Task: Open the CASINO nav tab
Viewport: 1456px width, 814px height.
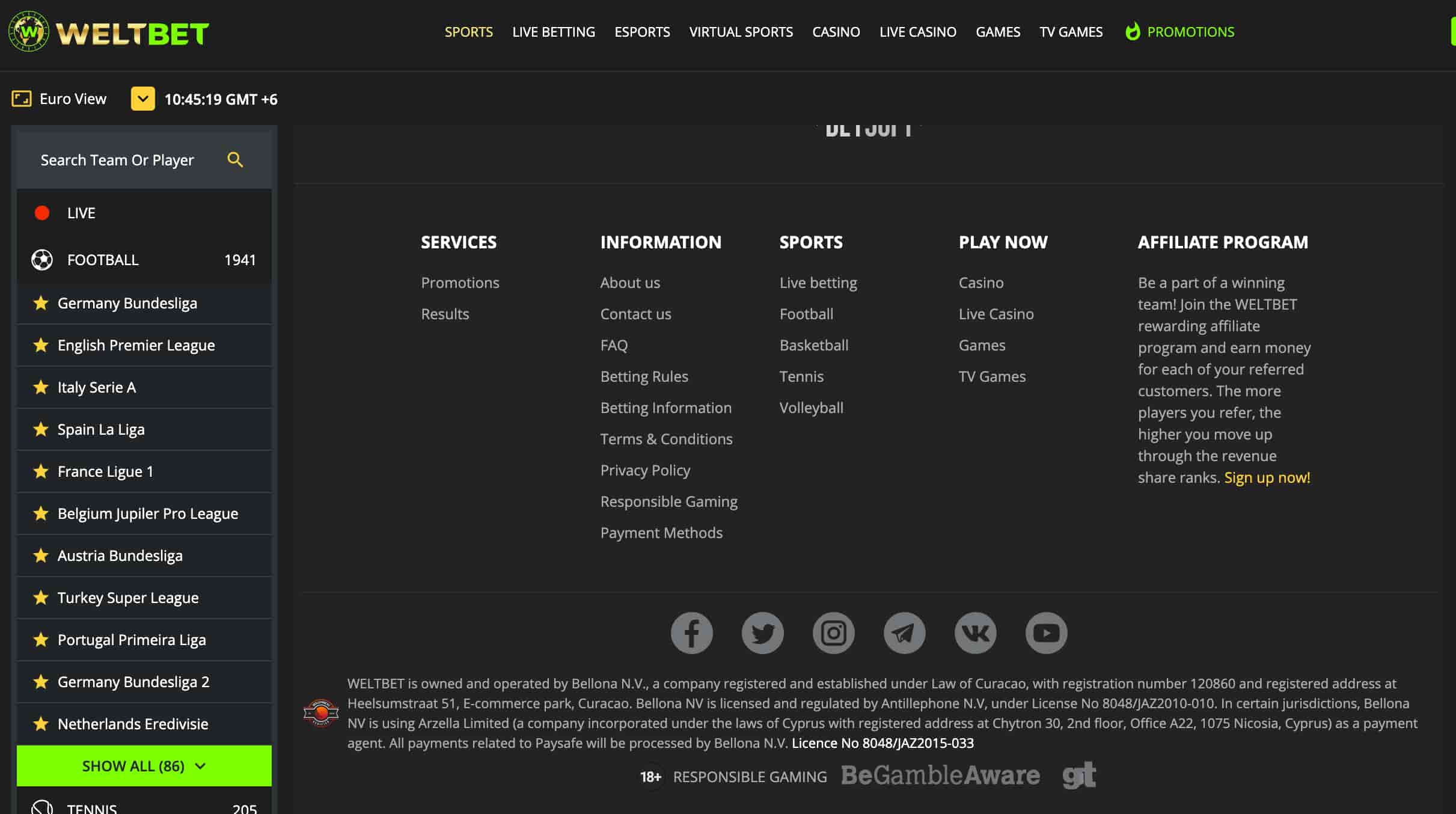Action: 836,32
